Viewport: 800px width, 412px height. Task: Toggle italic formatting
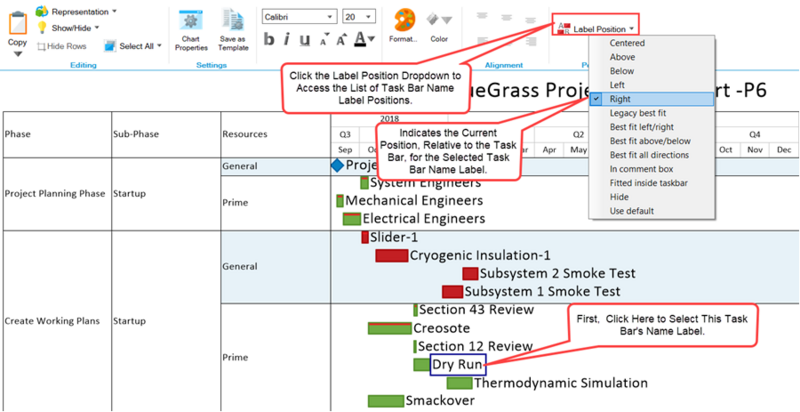287,39
